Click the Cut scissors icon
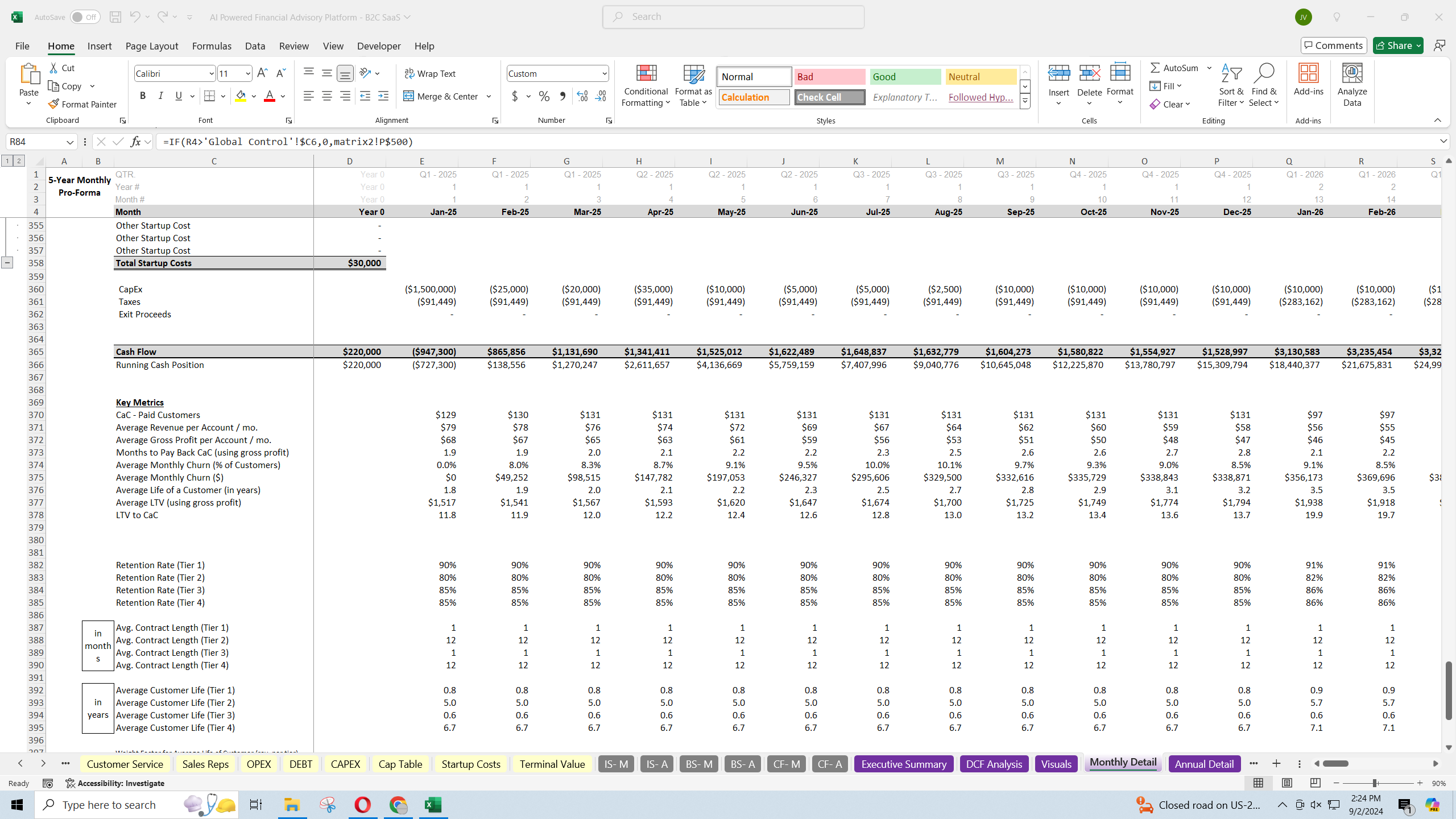1456x819 pixels. (x=54, y=68)
